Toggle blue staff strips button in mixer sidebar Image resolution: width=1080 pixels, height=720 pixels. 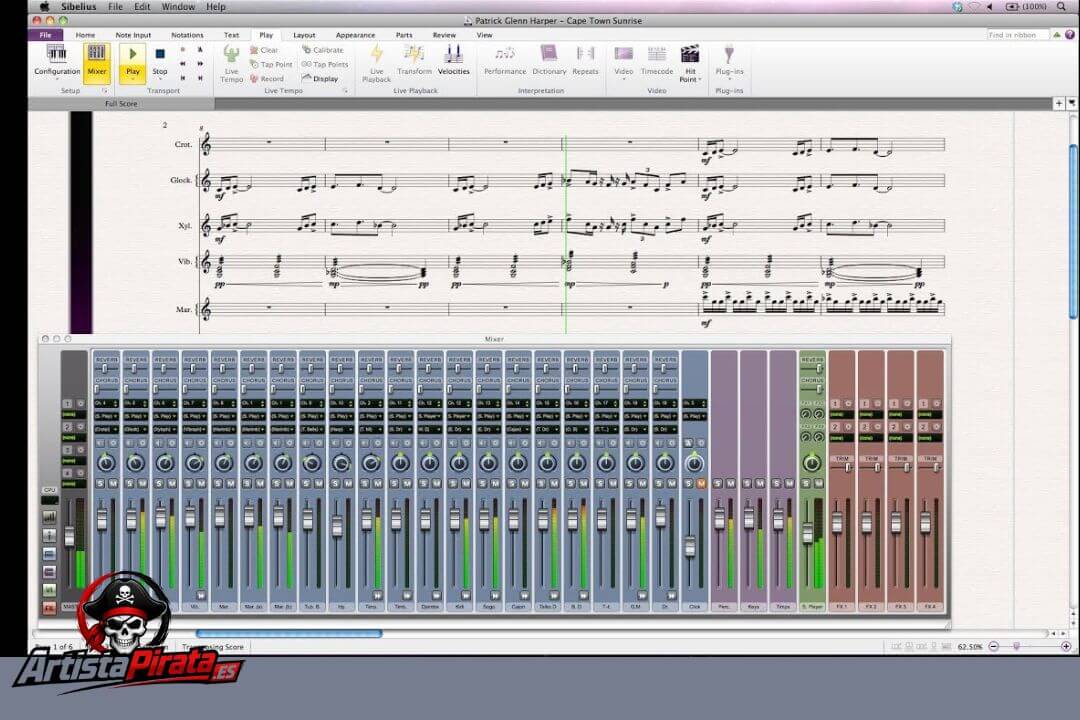click(x=49, y=554)
